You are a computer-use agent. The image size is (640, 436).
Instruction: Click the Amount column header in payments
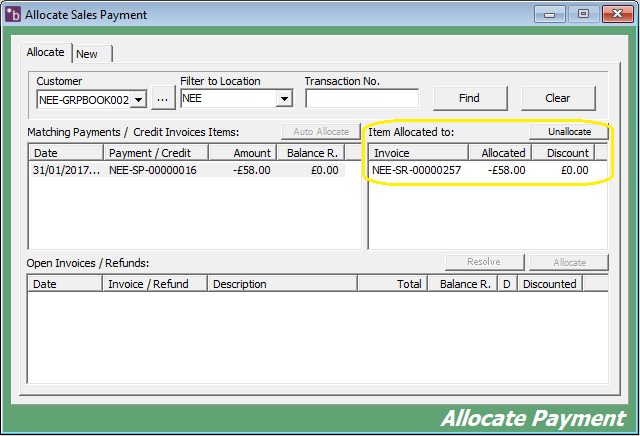[242, 153]
